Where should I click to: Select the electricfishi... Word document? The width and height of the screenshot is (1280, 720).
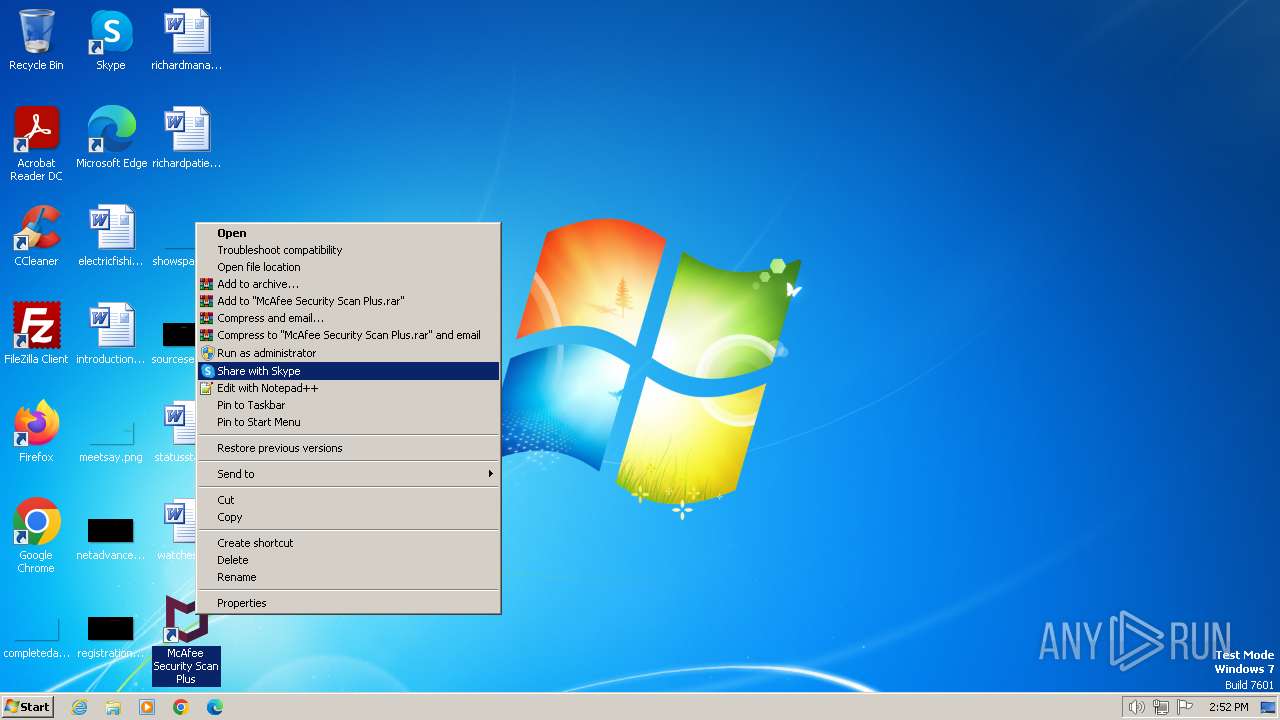(111, 236)
